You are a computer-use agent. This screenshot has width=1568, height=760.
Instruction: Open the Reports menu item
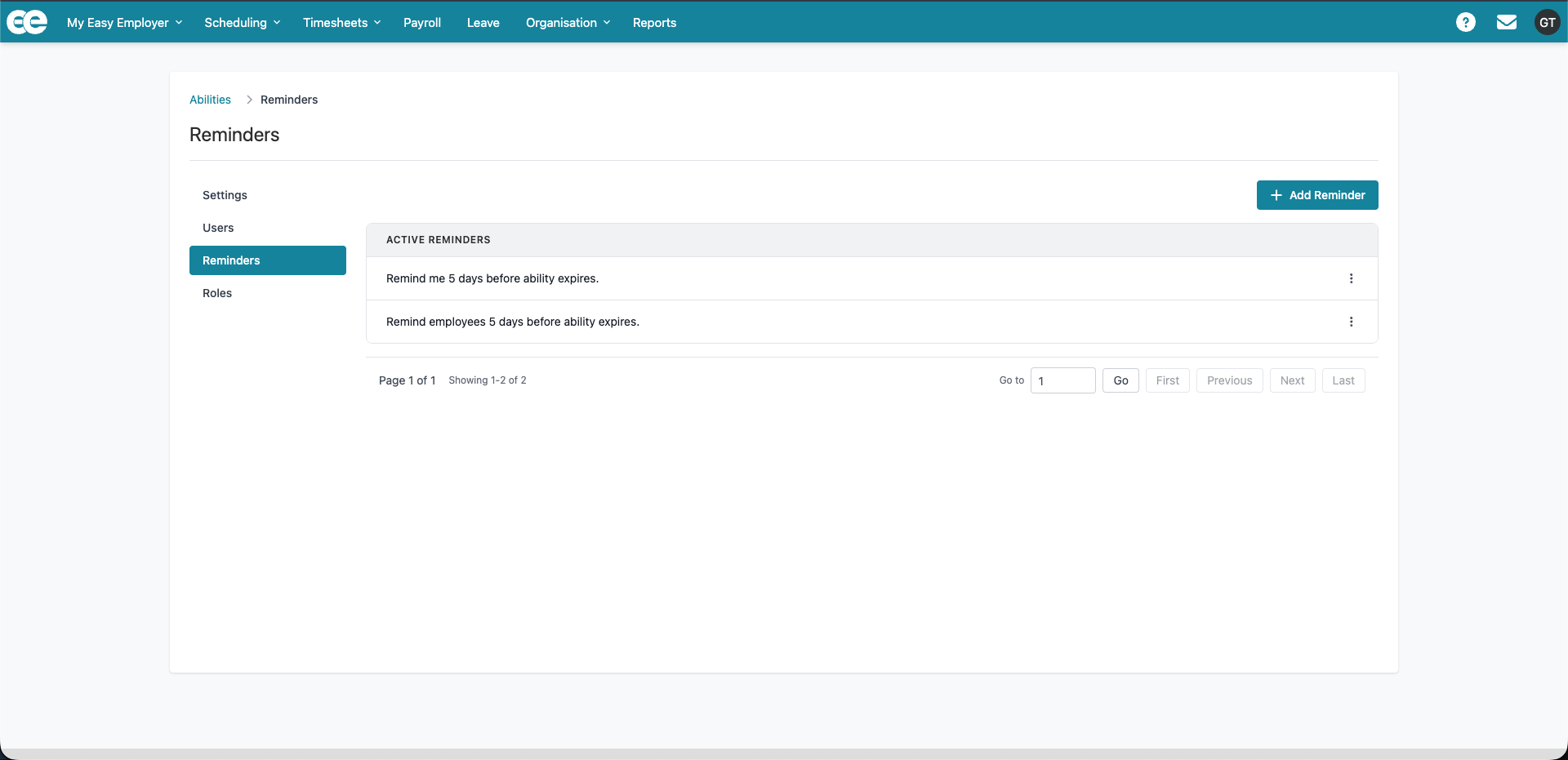[655, 23]
